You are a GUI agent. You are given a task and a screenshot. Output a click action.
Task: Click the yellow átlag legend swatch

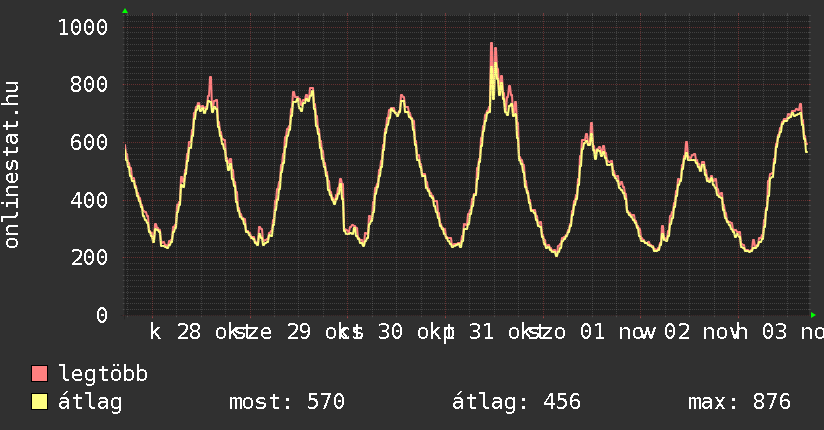click(x=40, y=402)
